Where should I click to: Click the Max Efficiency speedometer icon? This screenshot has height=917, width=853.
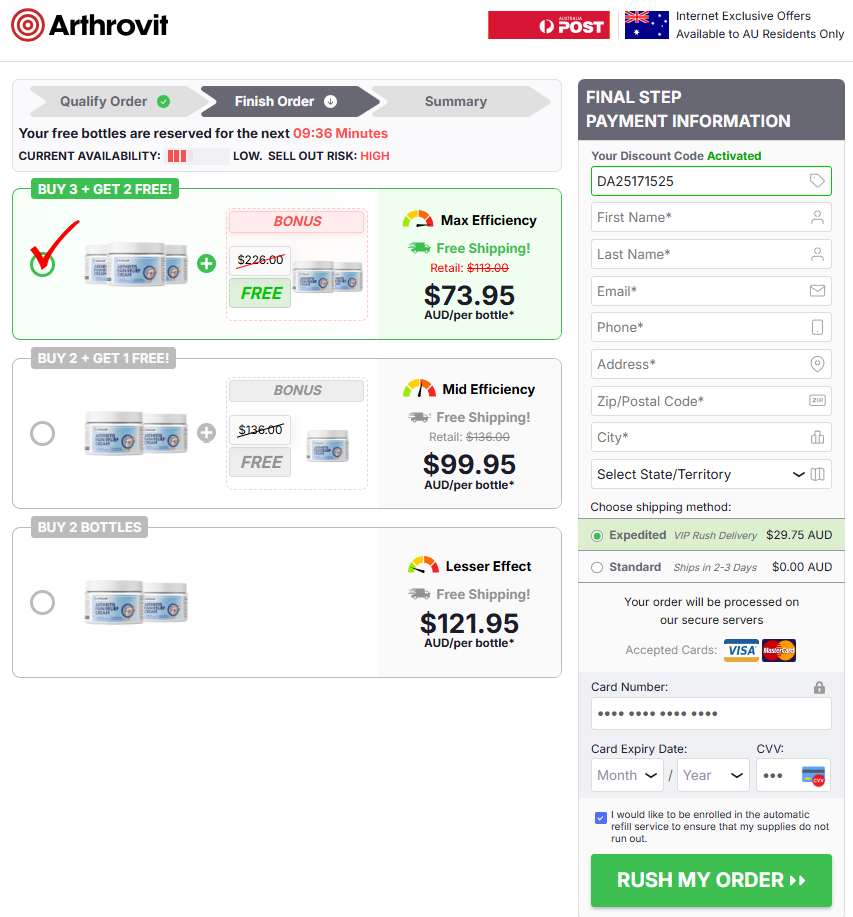417,218
